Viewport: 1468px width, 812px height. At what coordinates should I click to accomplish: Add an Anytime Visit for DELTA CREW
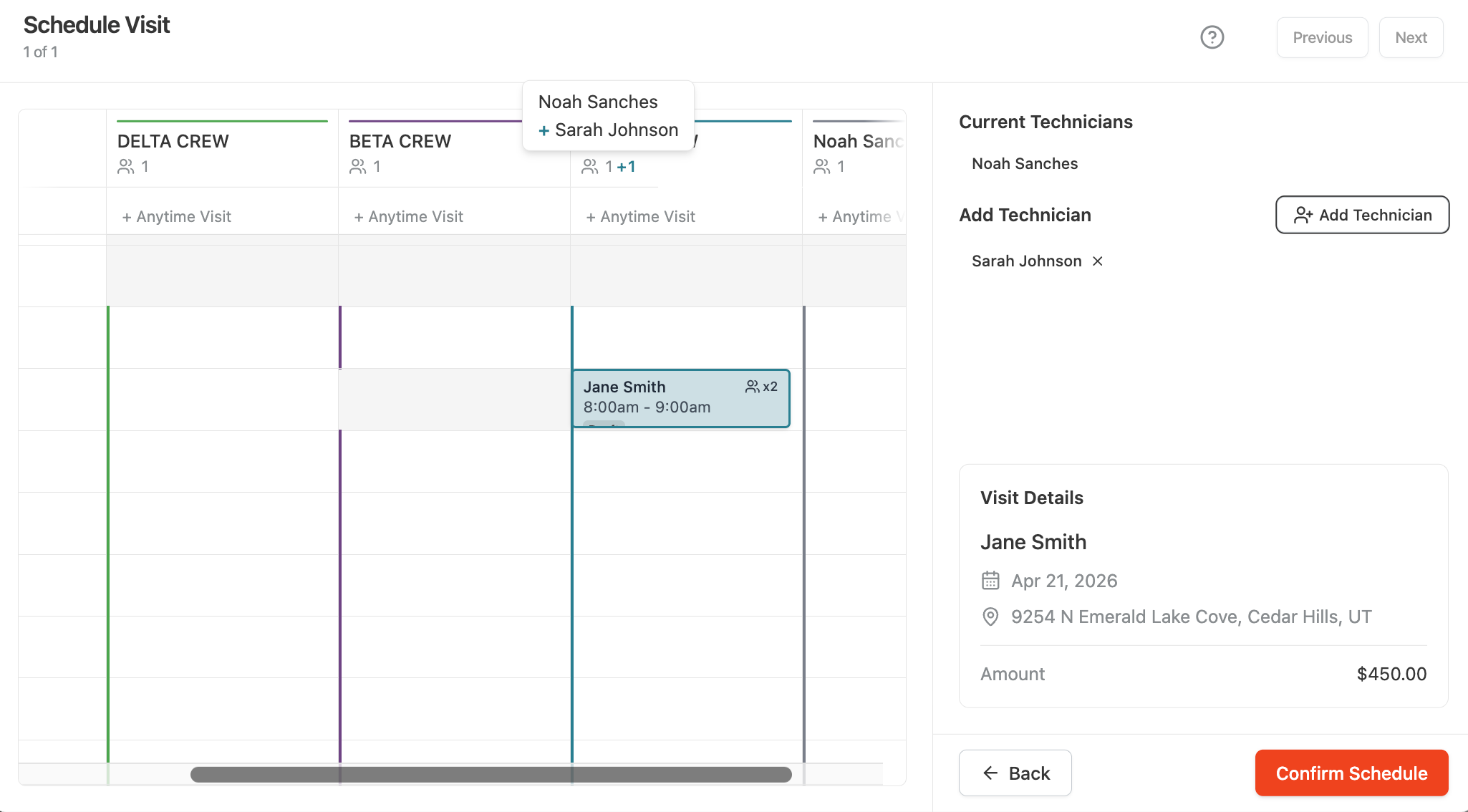176,216
